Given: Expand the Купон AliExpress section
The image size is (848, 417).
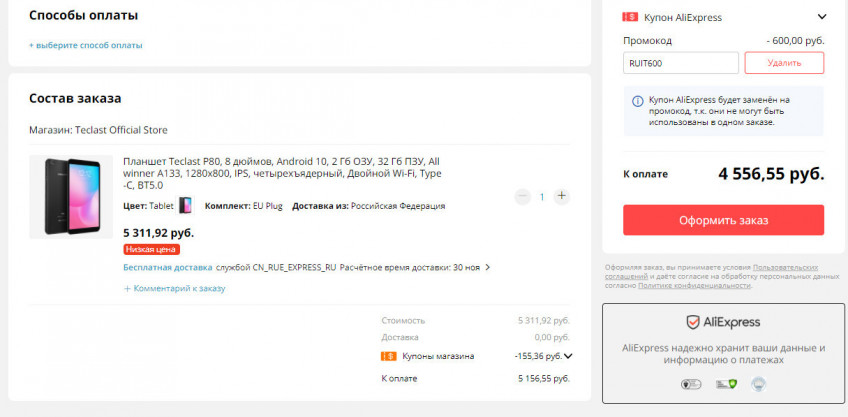Looking at the screenshot, I should pyautogui.click(x=822, y=17).
